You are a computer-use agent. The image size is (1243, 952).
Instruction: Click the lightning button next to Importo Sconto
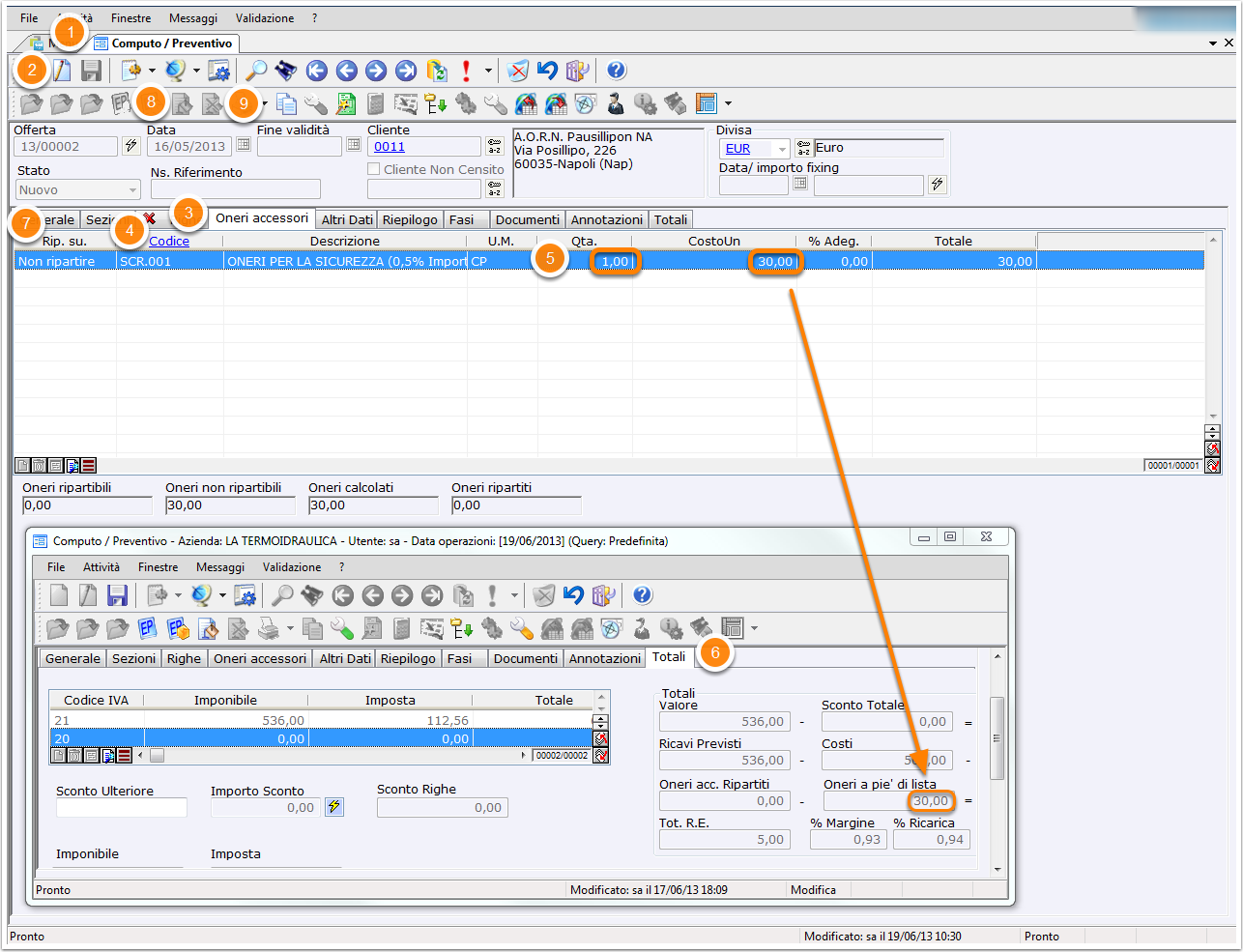[x=334, y=806]
